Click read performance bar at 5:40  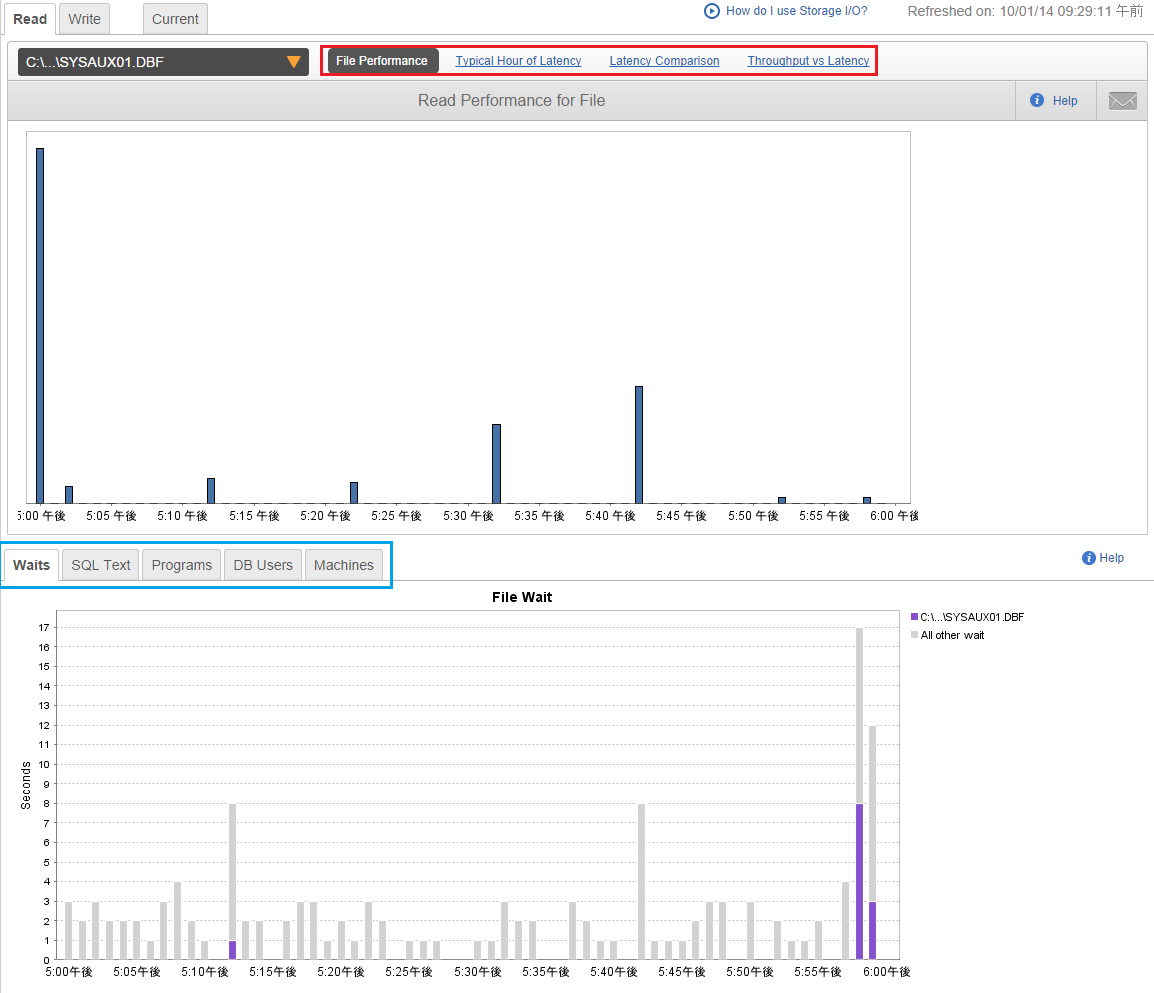(639, 445)
